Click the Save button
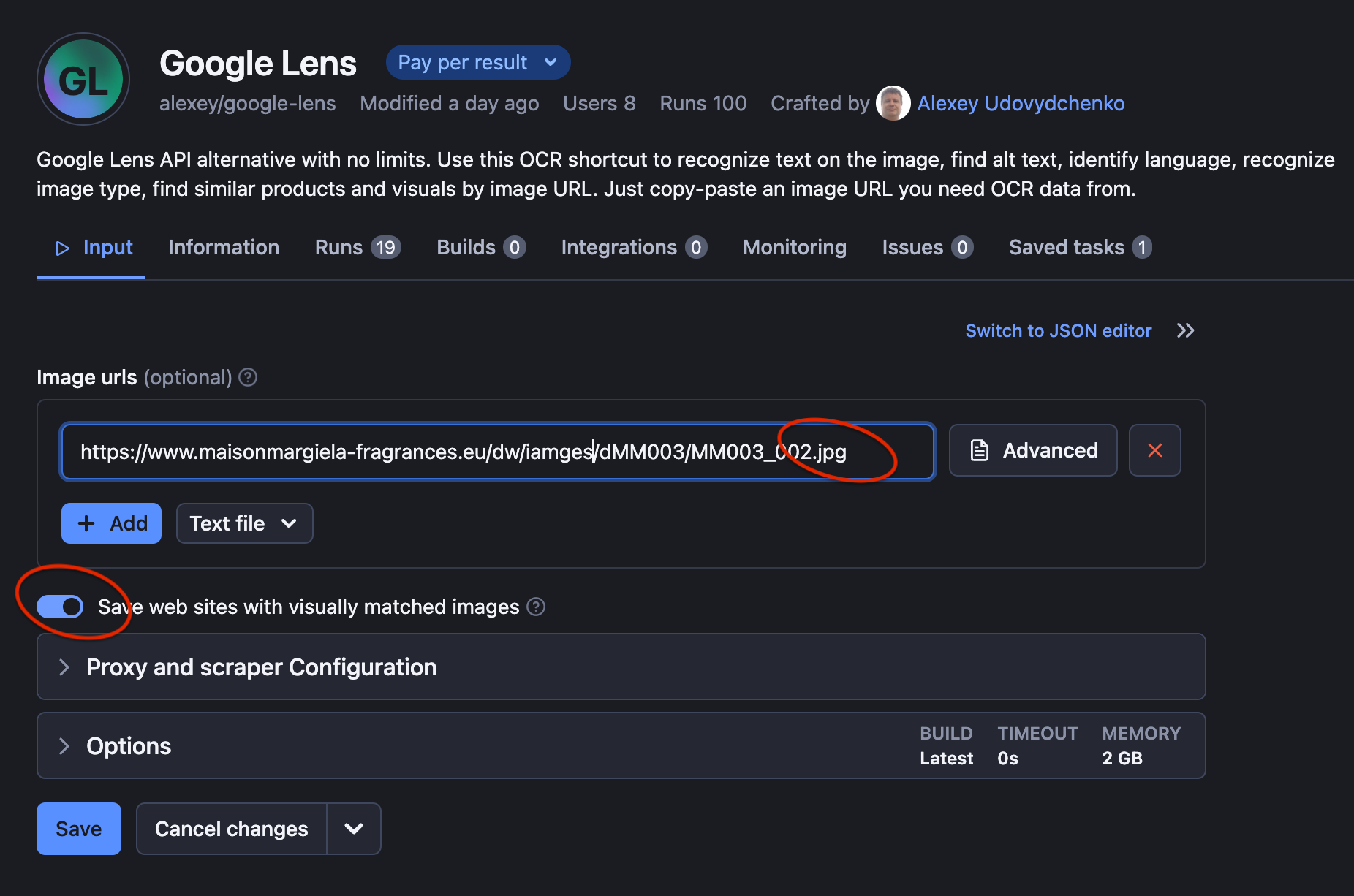This screenshot has height=896, width=1354. (x=78, y=829)
